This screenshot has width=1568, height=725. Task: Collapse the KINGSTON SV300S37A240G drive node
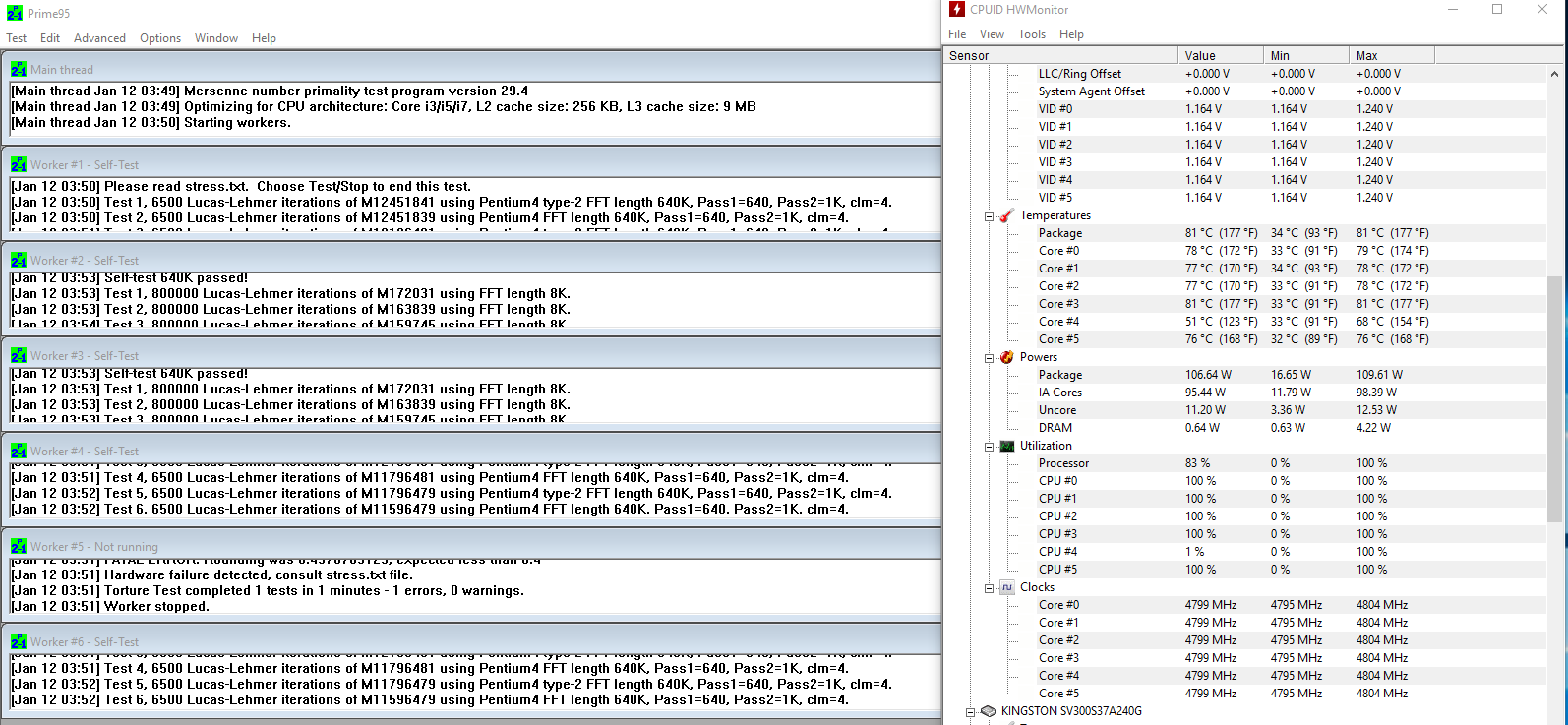pyautogui.click(x=971, y=712)
